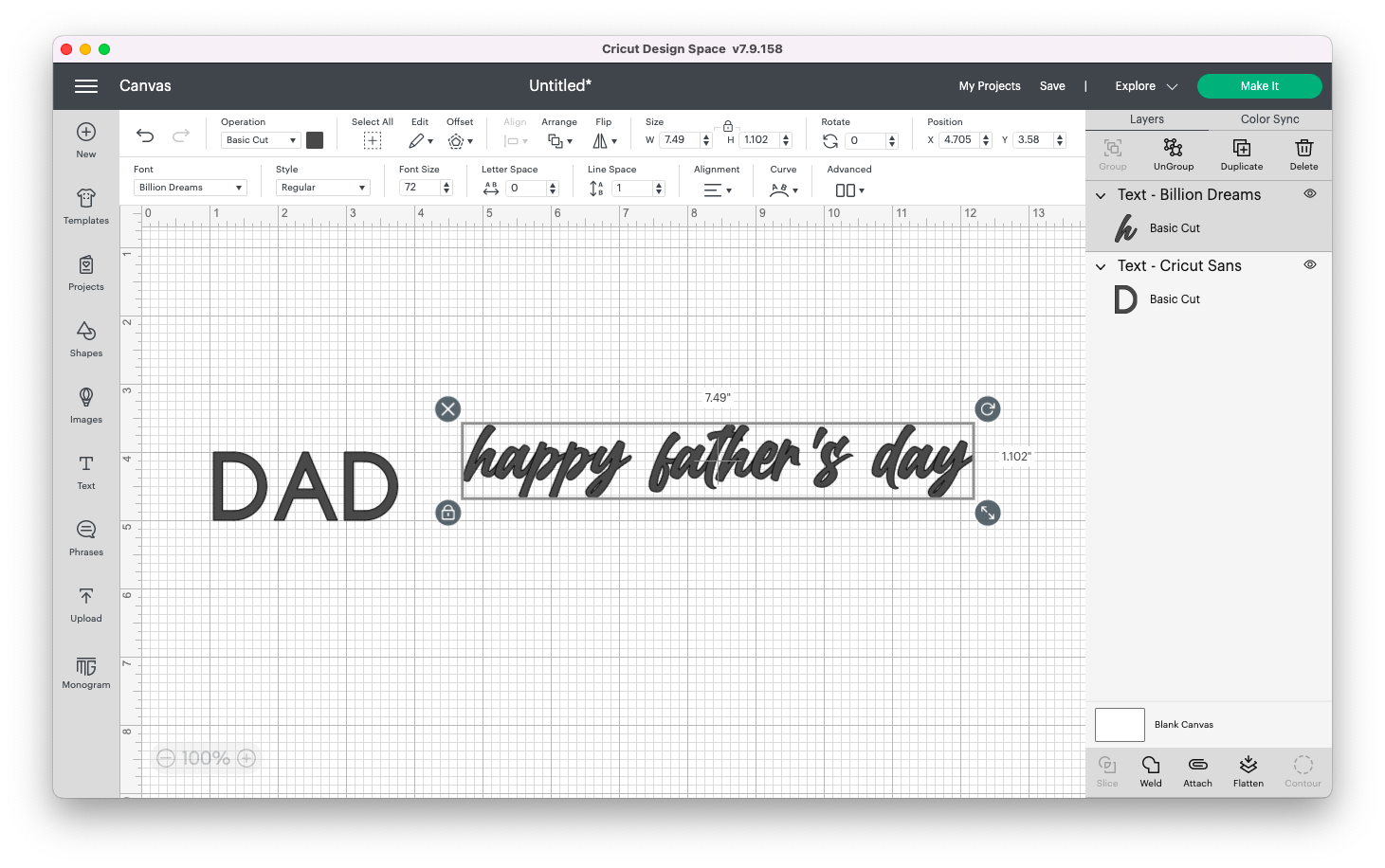This screenshot has height=868, width=1385.
Task: Open the Monogram maker
Action: pos(85,674)
